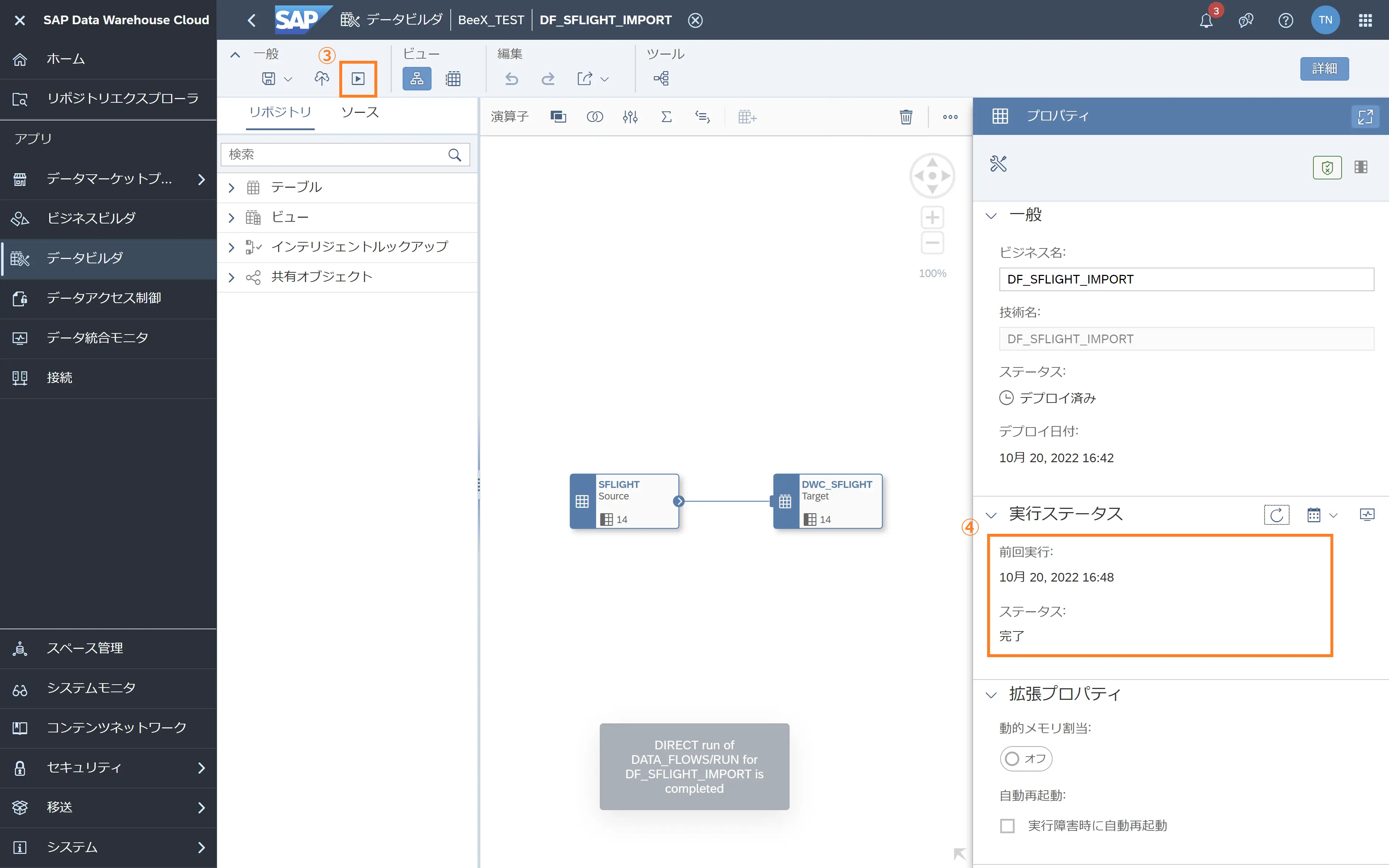1389x868 pixels.
Task: Click the 検索 search field
Action: [345, 154]
